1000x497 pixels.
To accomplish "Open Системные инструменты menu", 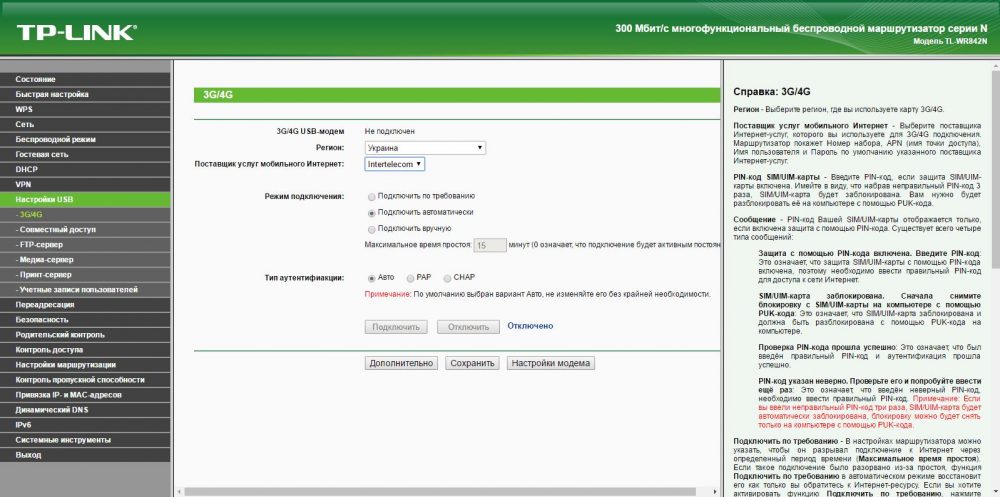I will (x=85, y=440).
